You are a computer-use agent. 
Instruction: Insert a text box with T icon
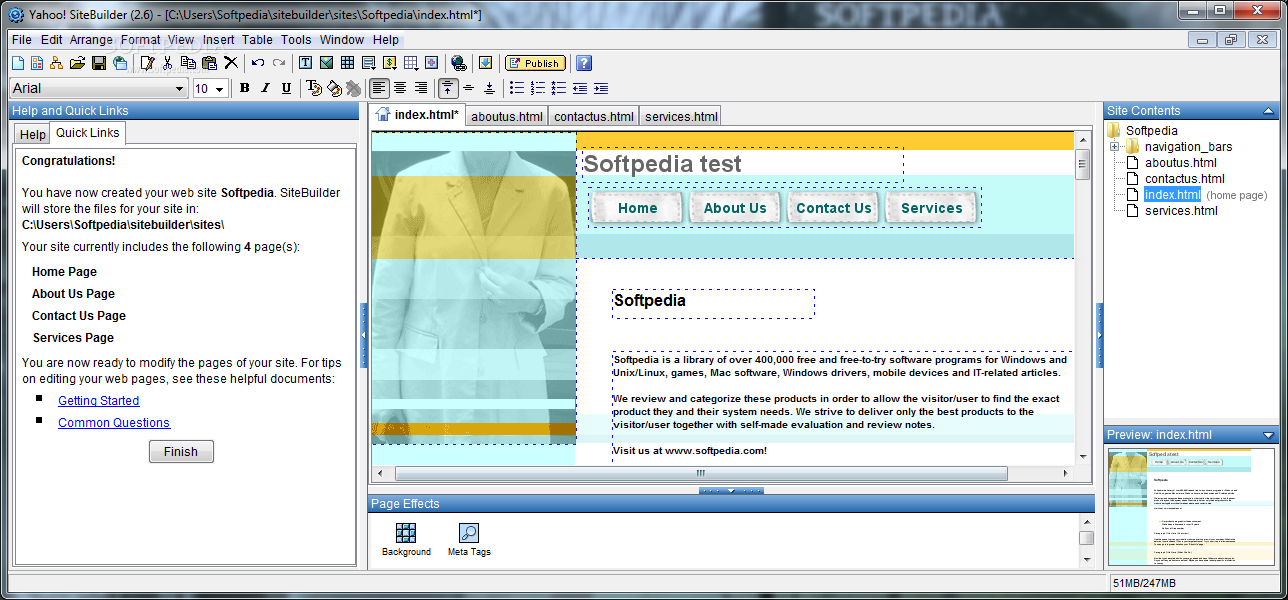coord(305,63)
